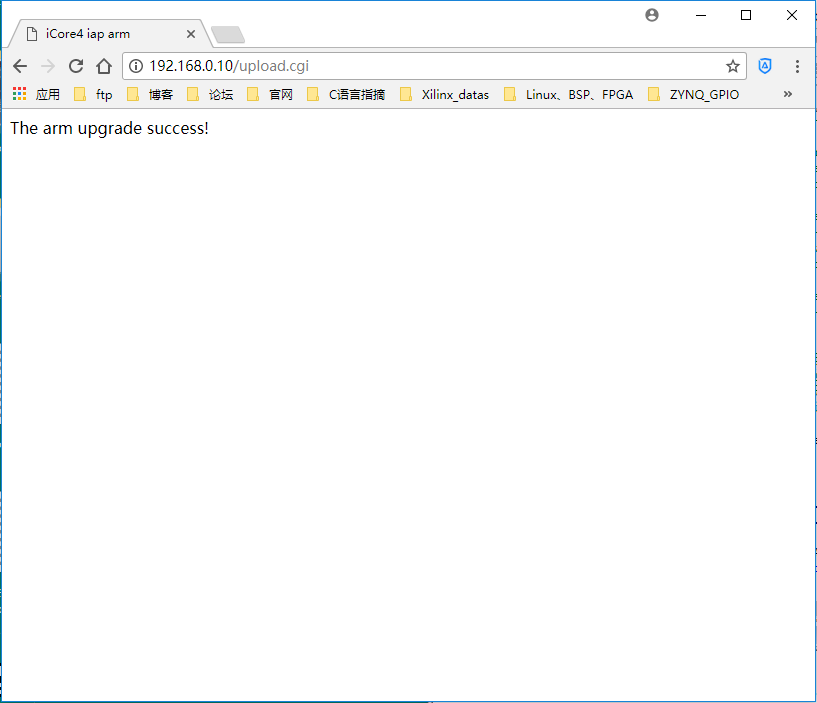Open the Apps shortcut in bookmarks bar
The height and width of the screenshot is (703, 817).
(36, 94)
